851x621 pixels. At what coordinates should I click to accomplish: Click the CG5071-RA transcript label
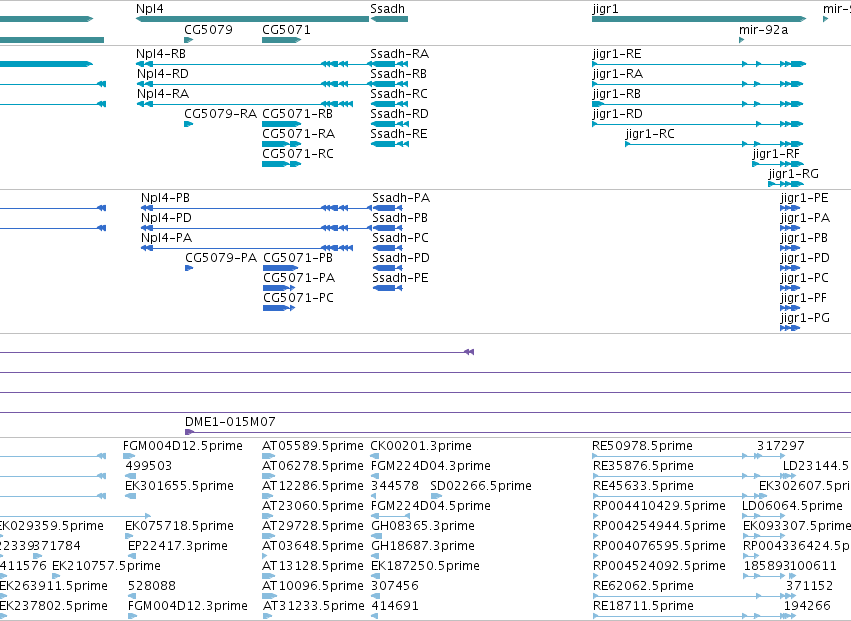coord(299,134)
